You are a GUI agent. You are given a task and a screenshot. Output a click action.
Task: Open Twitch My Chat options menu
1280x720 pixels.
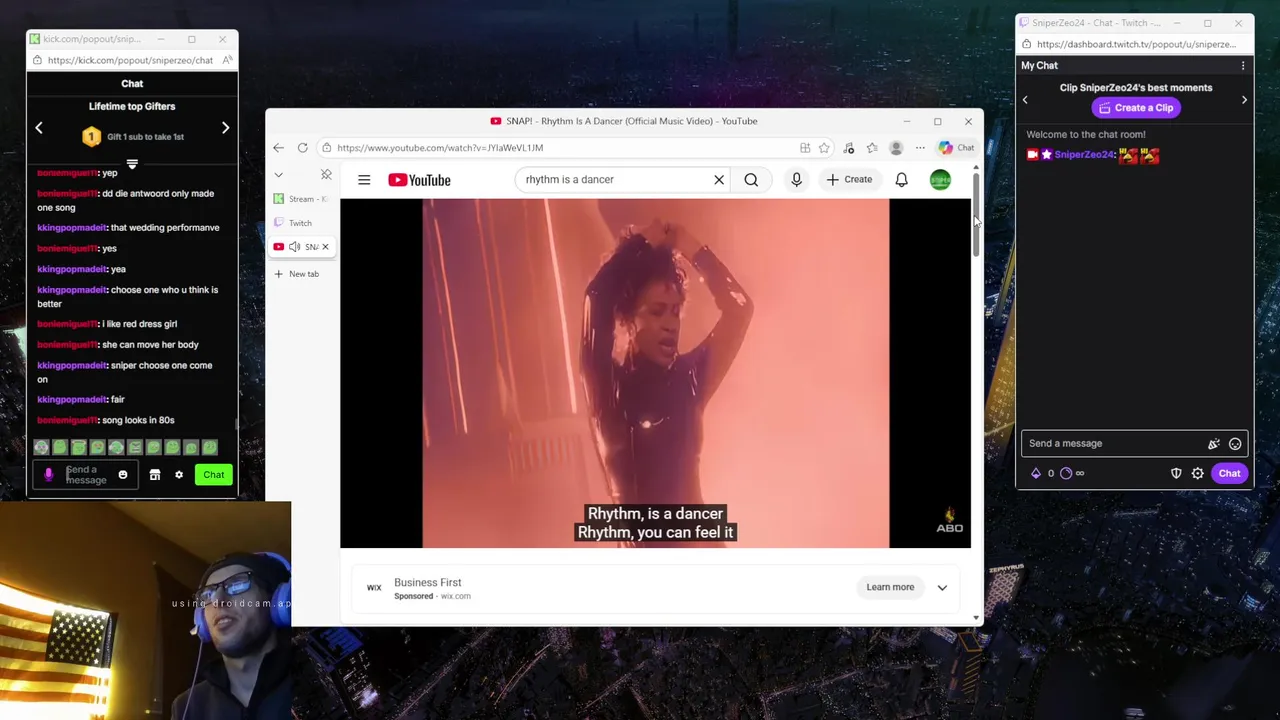coord(1243,66)
